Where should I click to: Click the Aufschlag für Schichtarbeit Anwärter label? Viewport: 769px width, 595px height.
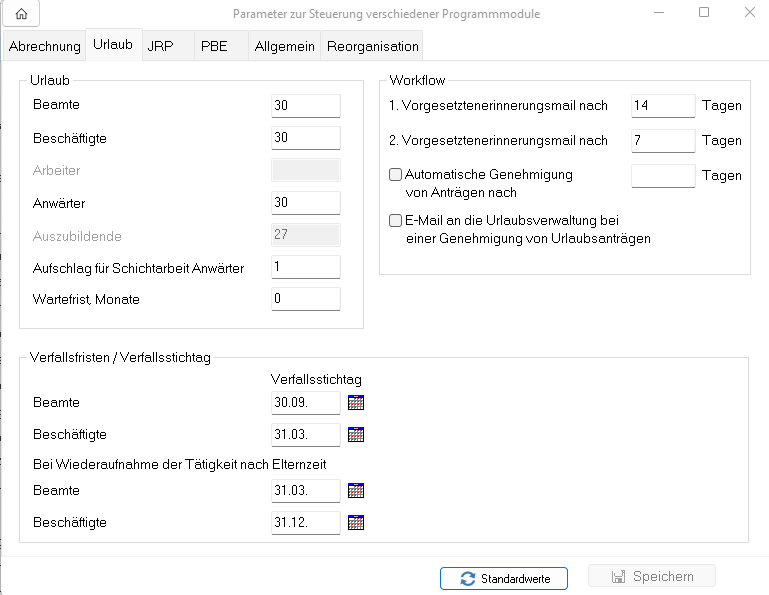tap(138, 268)
